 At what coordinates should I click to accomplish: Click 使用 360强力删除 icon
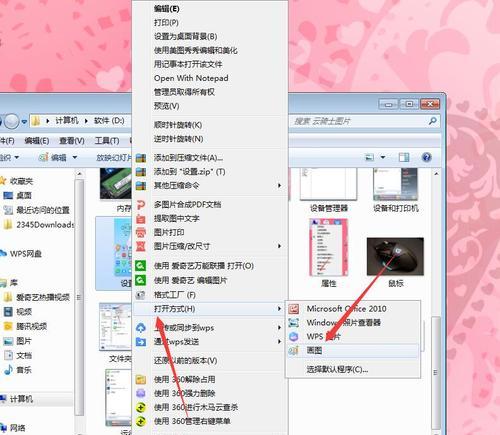(x=141, y=393)
